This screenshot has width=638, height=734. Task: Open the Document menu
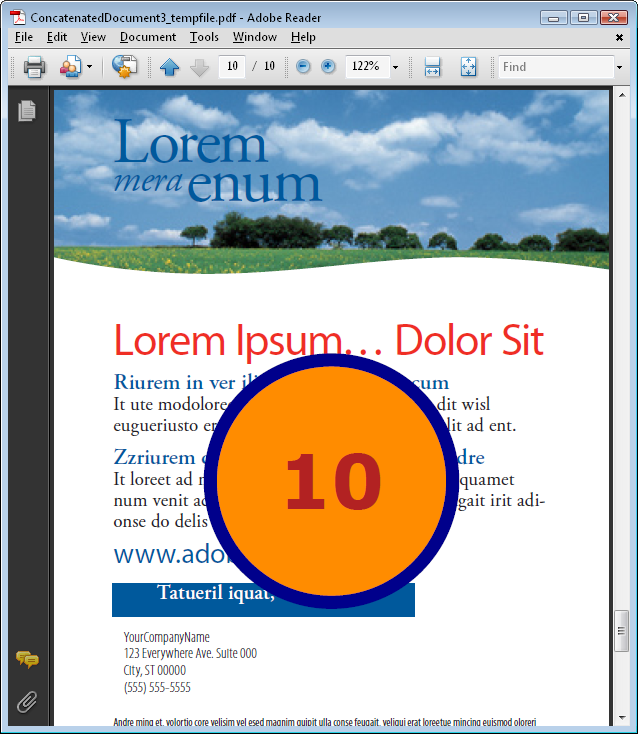pos(147,37)
